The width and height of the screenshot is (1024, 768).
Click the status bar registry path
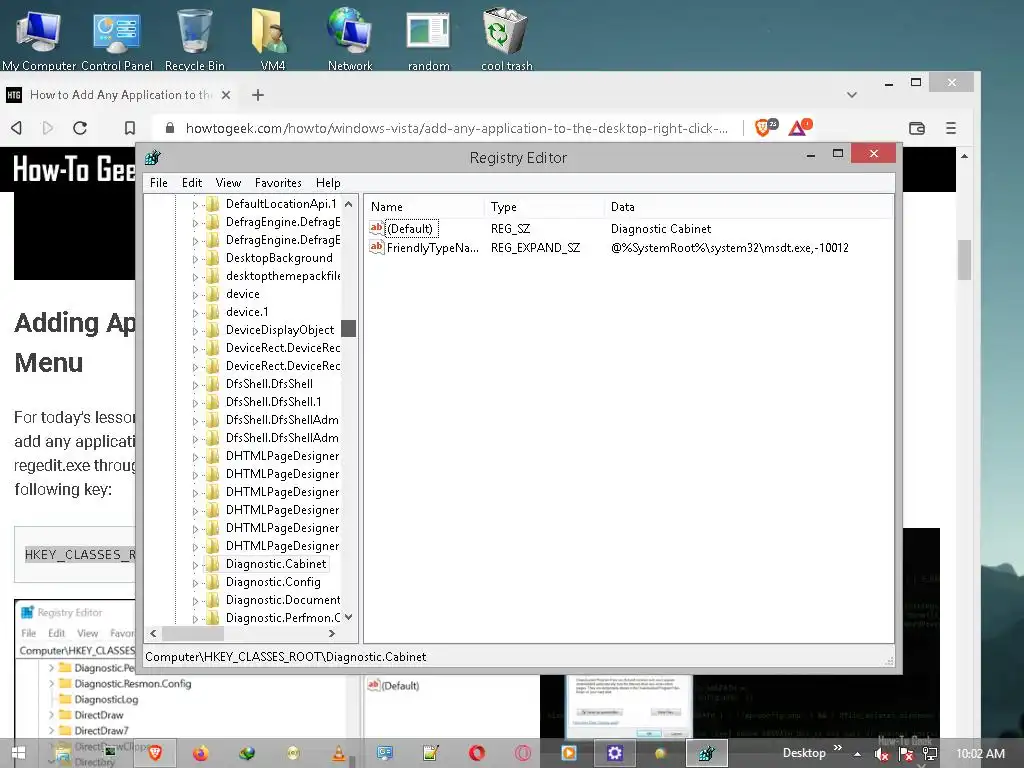pyautogui.click(x=285, y=657)
